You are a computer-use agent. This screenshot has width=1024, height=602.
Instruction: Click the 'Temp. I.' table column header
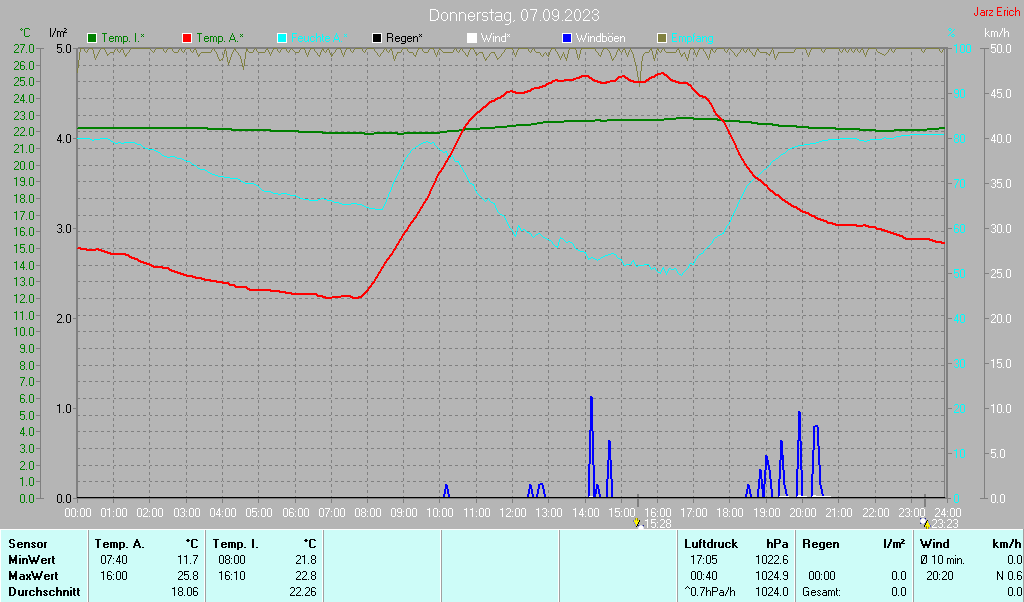click(235, 544)
